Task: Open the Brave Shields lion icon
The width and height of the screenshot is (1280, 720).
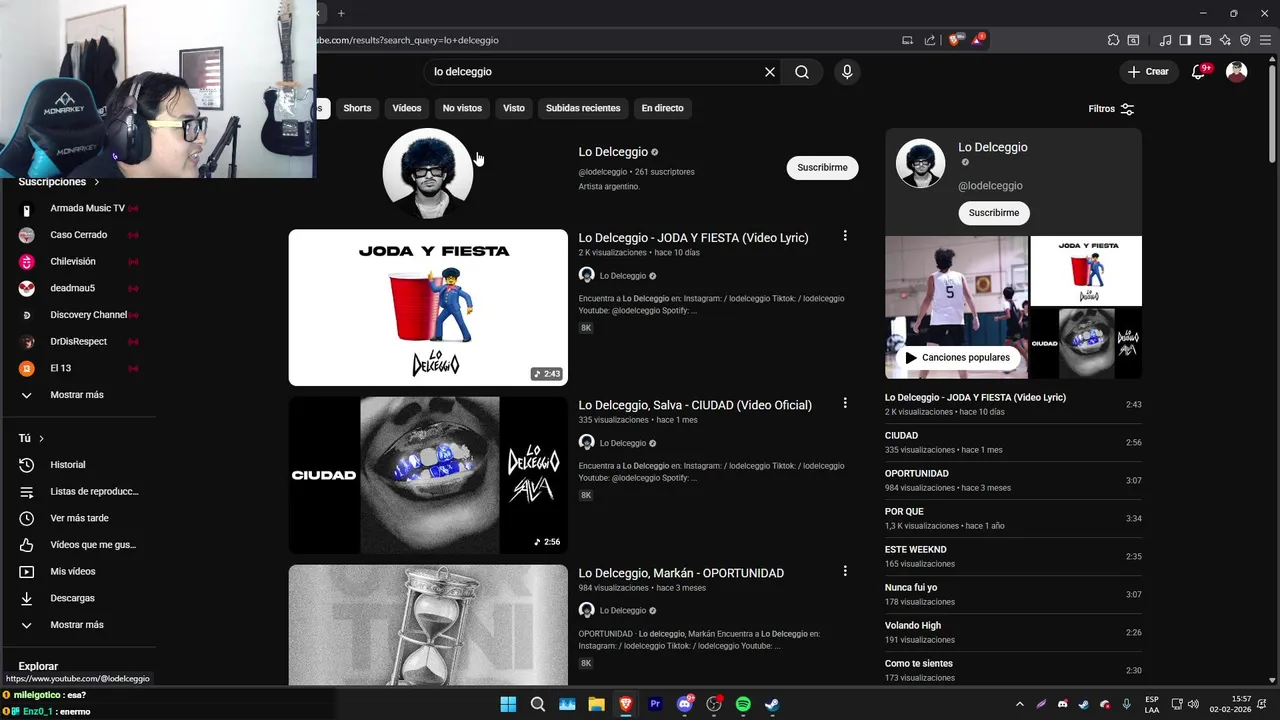Action: pyautogui.click(x=955, y=40)
